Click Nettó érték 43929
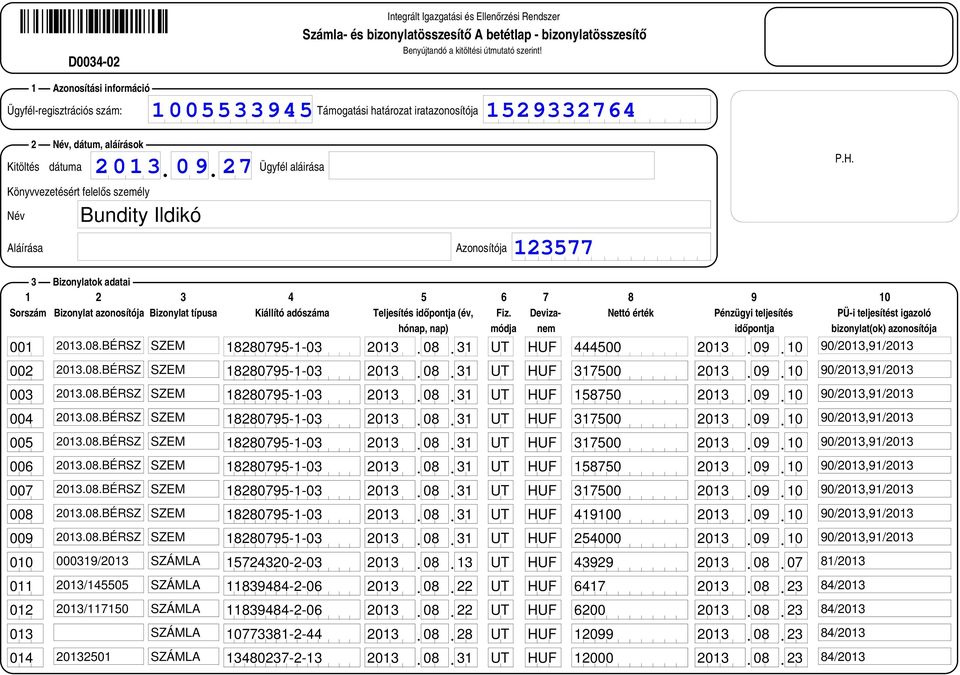 coord(629,562)
